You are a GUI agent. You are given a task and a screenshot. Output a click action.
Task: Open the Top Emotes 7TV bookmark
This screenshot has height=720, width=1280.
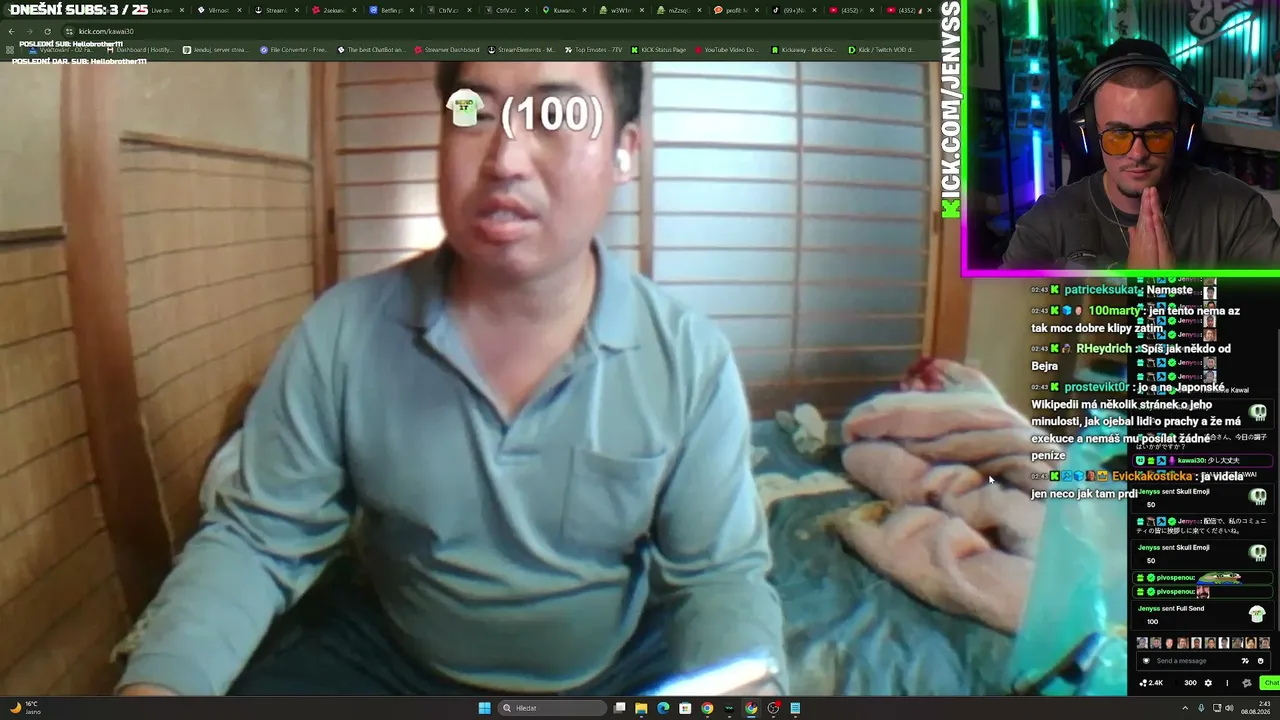(x=594, y=50)
